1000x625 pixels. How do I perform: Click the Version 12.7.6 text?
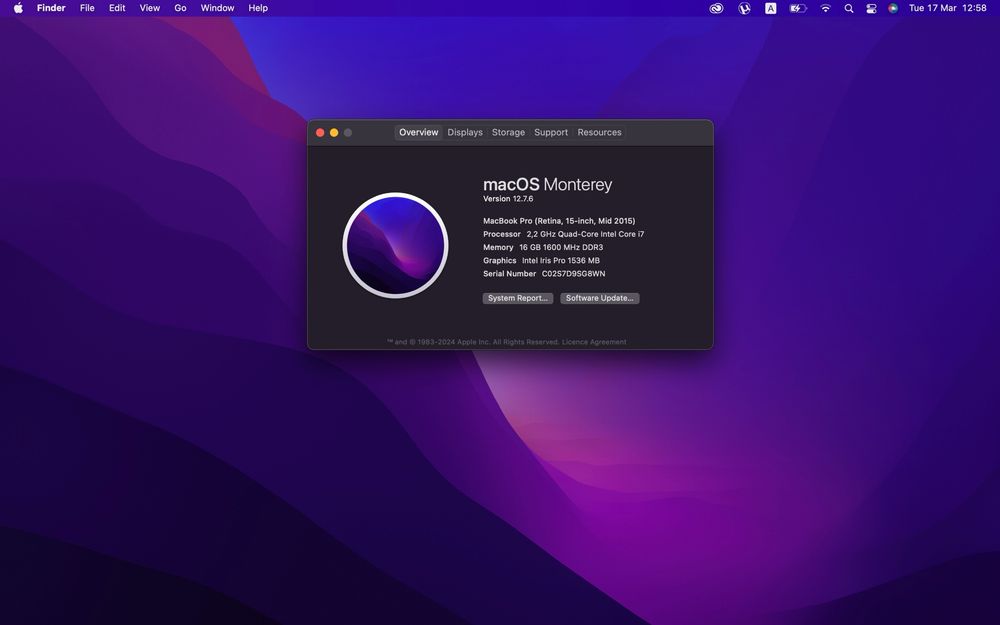coord(508,199)
